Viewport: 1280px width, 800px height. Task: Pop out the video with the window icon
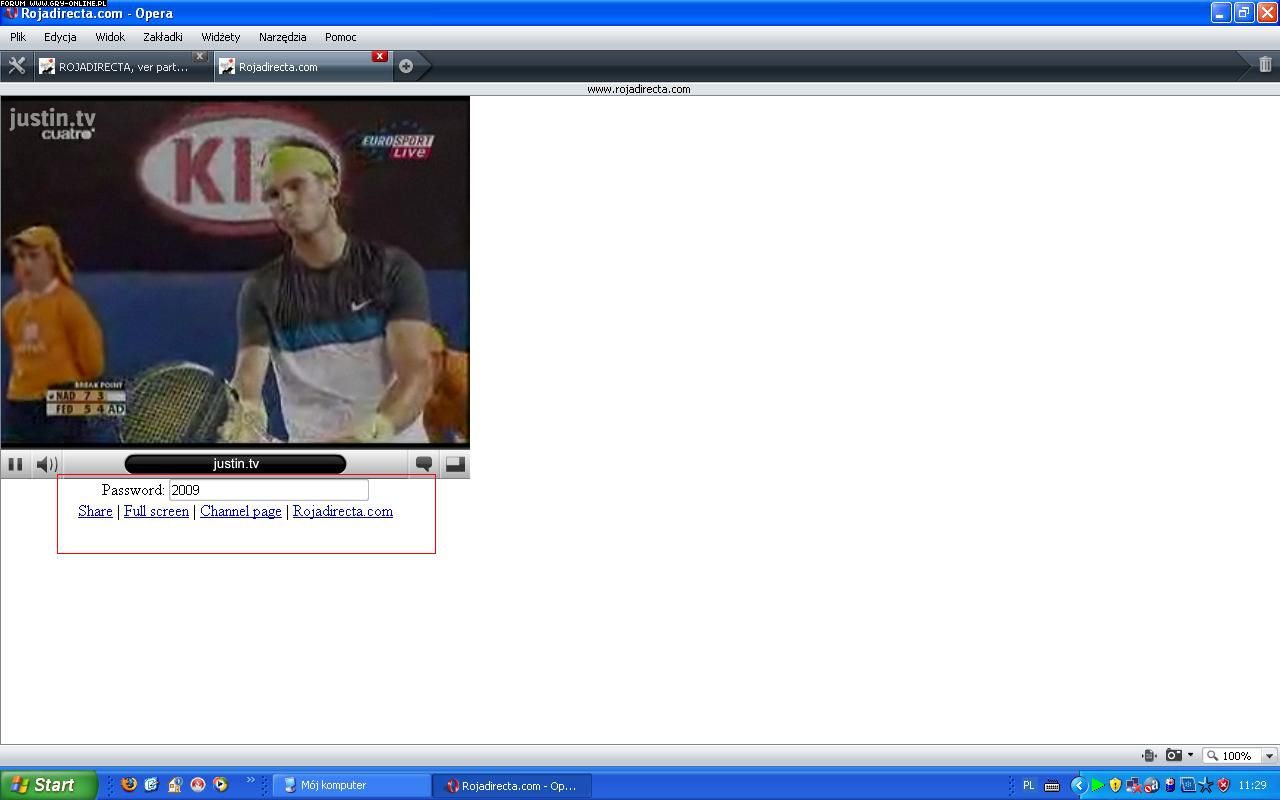pos(455,464)
